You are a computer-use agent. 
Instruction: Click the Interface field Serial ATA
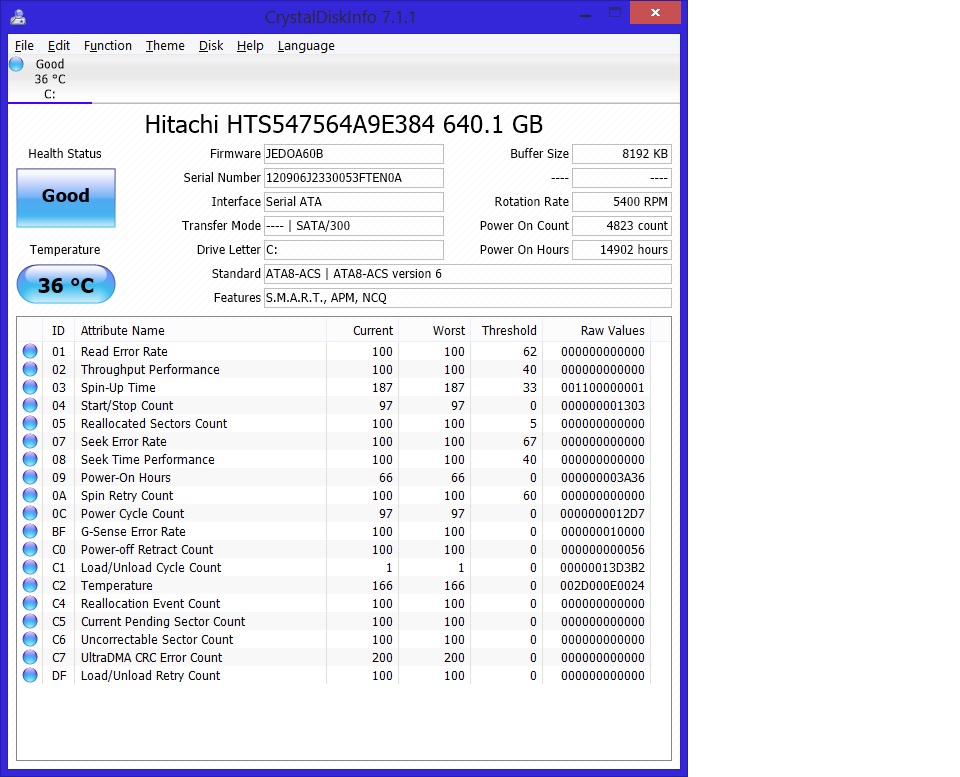[x=354, y=201]
